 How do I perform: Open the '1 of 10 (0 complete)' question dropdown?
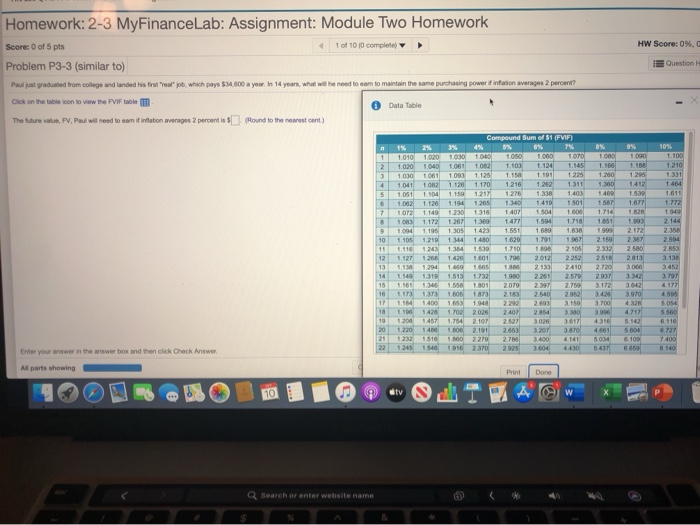(x=370, y=46)
